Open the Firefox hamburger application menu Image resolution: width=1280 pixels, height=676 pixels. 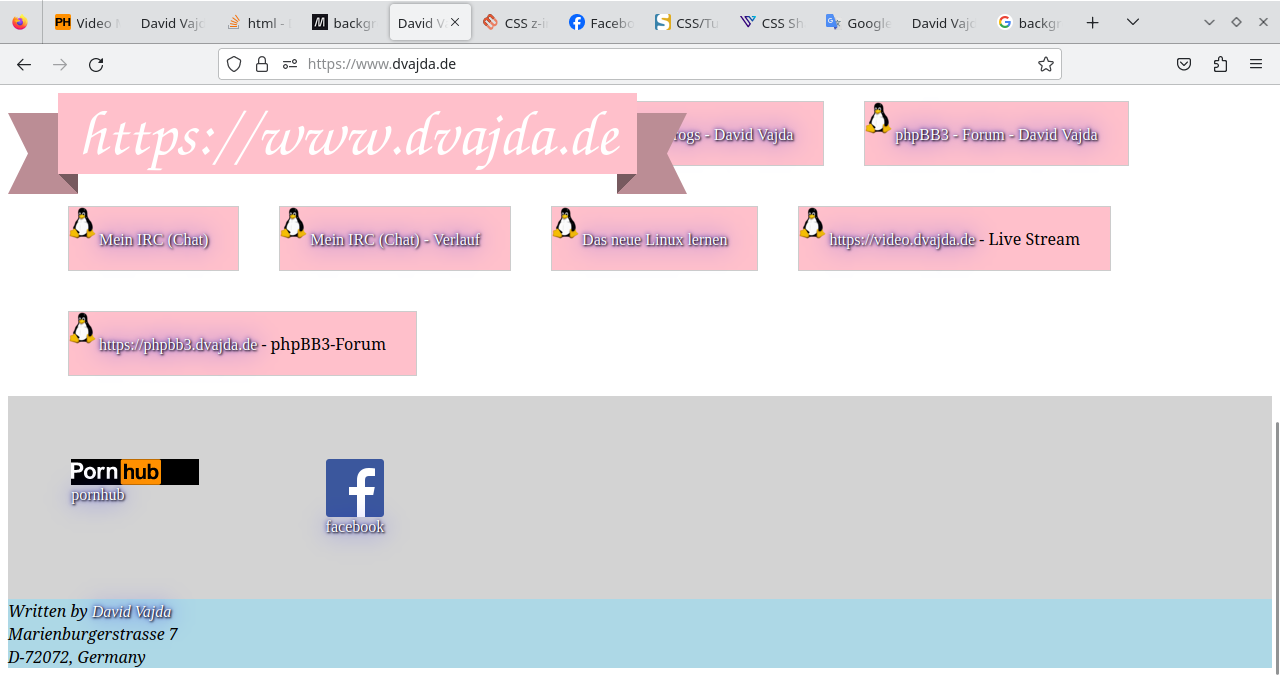click(x=1256, y=64)
